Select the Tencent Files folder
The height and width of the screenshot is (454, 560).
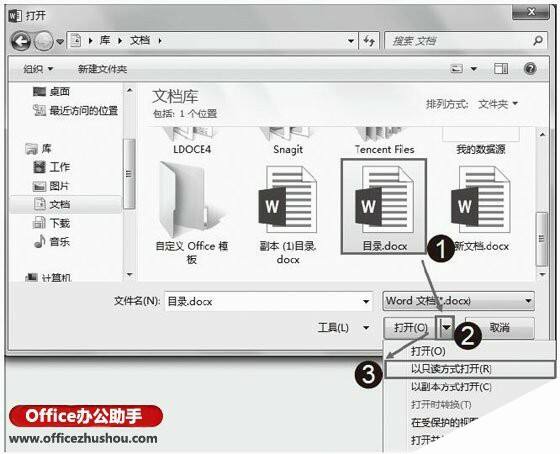pos(385,141)
